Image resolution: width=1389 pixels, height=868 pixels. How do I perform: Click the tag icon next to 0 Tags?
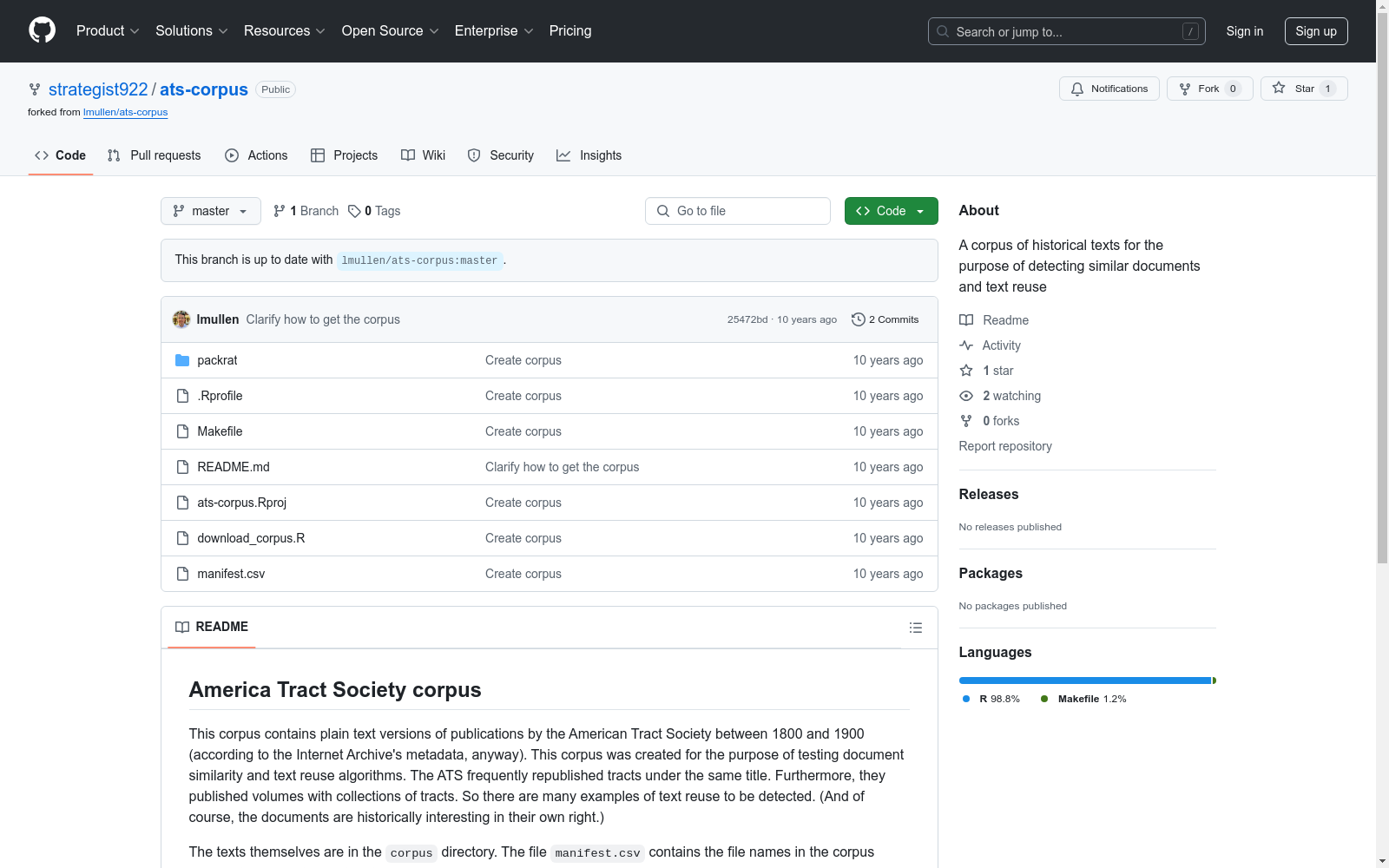click(354, 211)
